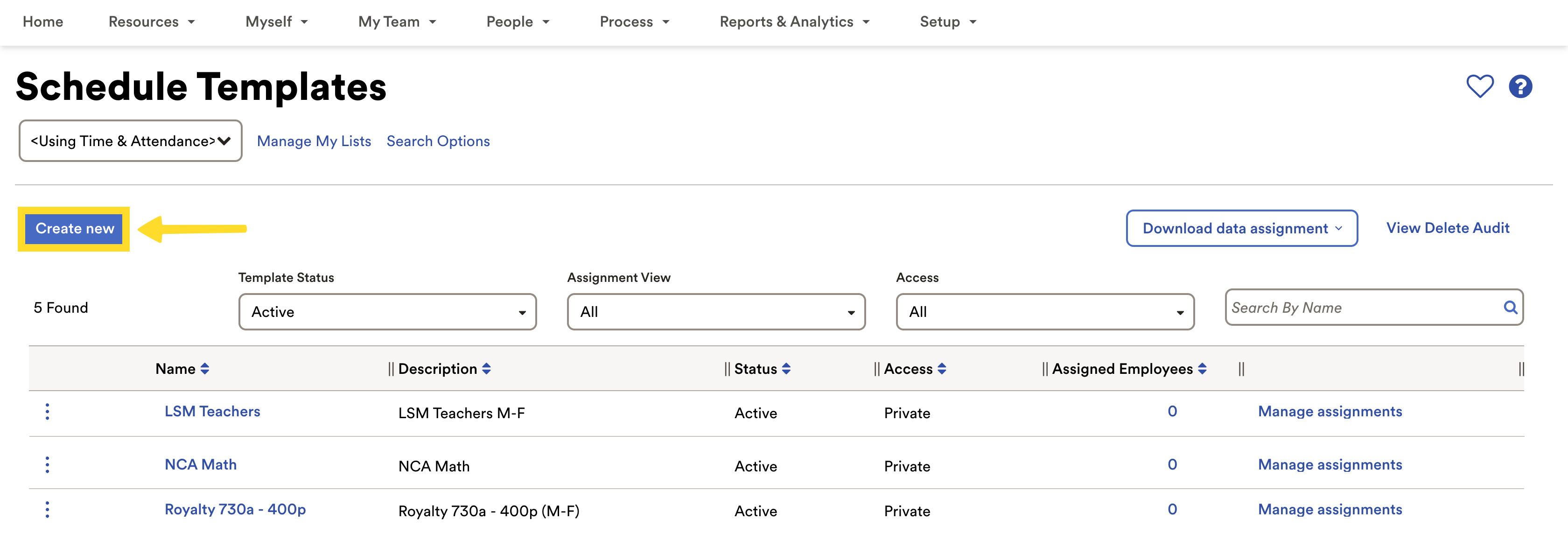Screen dimensions: 1568x533
Task: Expand the Template Status dropdown
Action: [388, 311]
